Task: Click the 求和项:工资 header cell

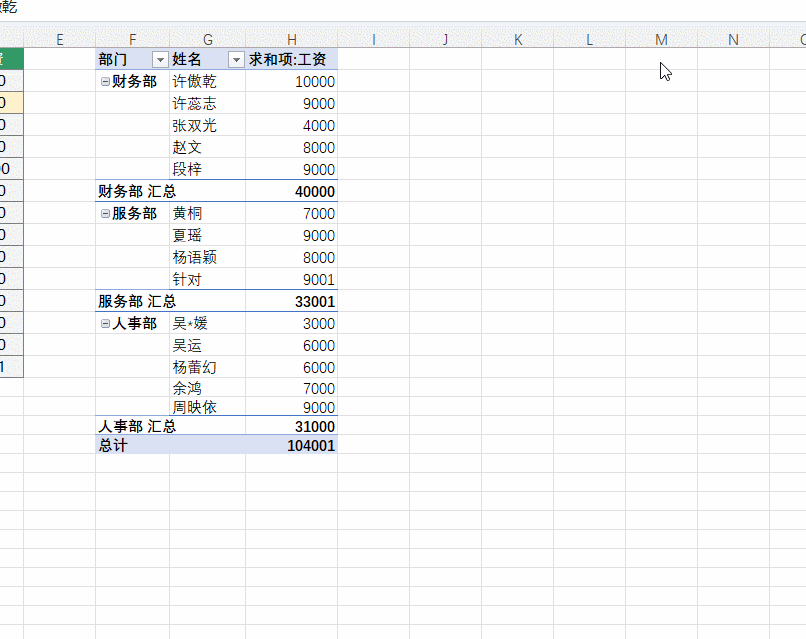Action: (291, 60)
